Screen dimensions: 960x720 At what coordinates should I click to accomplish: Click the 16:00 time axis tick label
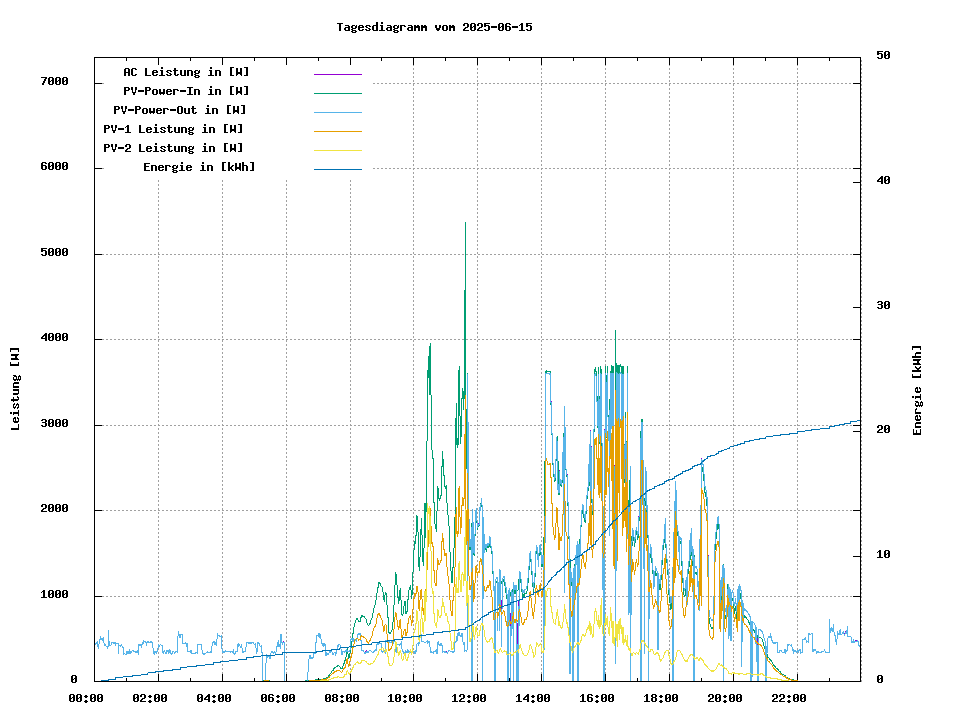tap(597, 698)
